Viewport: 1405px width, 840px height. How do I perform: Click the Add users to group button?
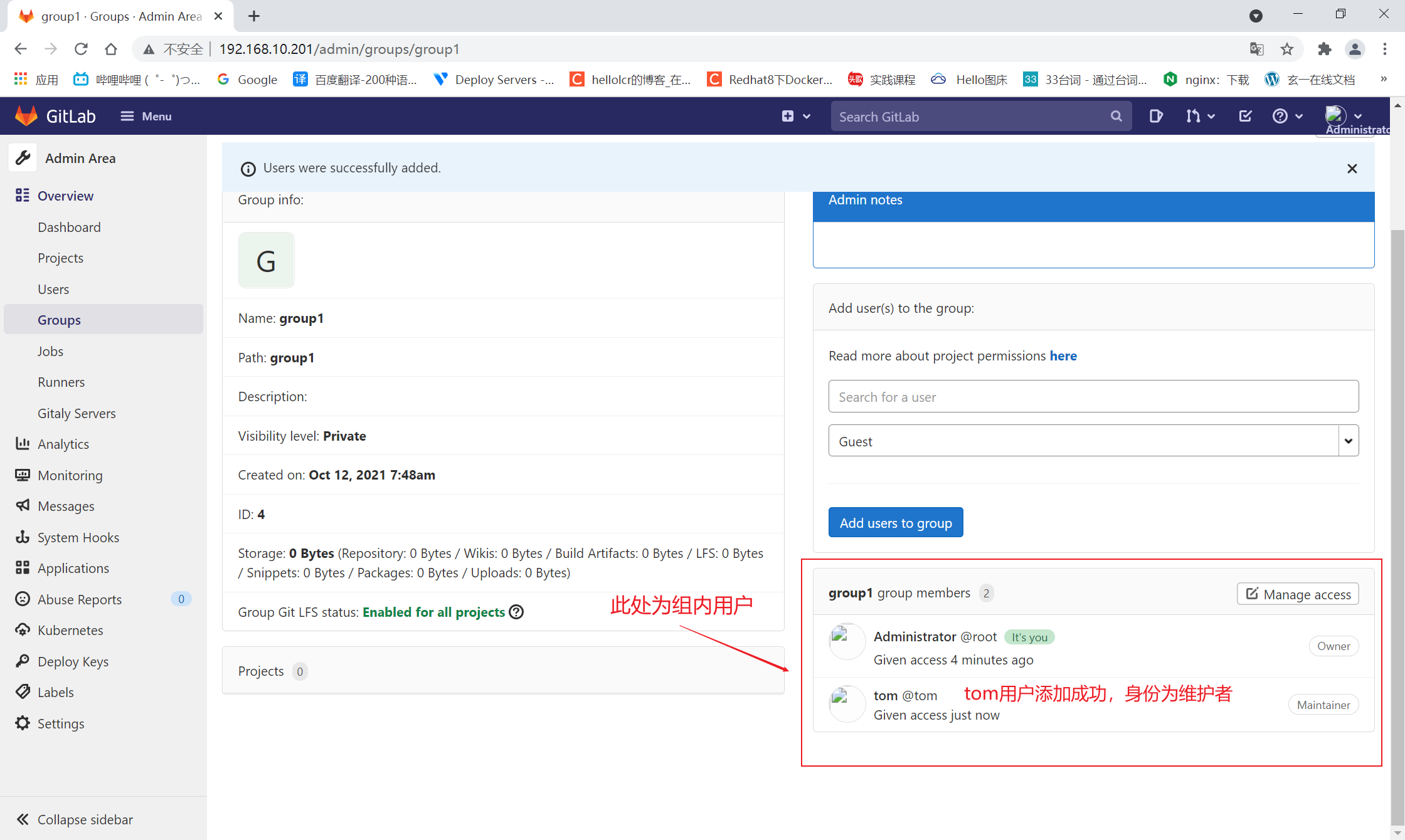point(896,522)
